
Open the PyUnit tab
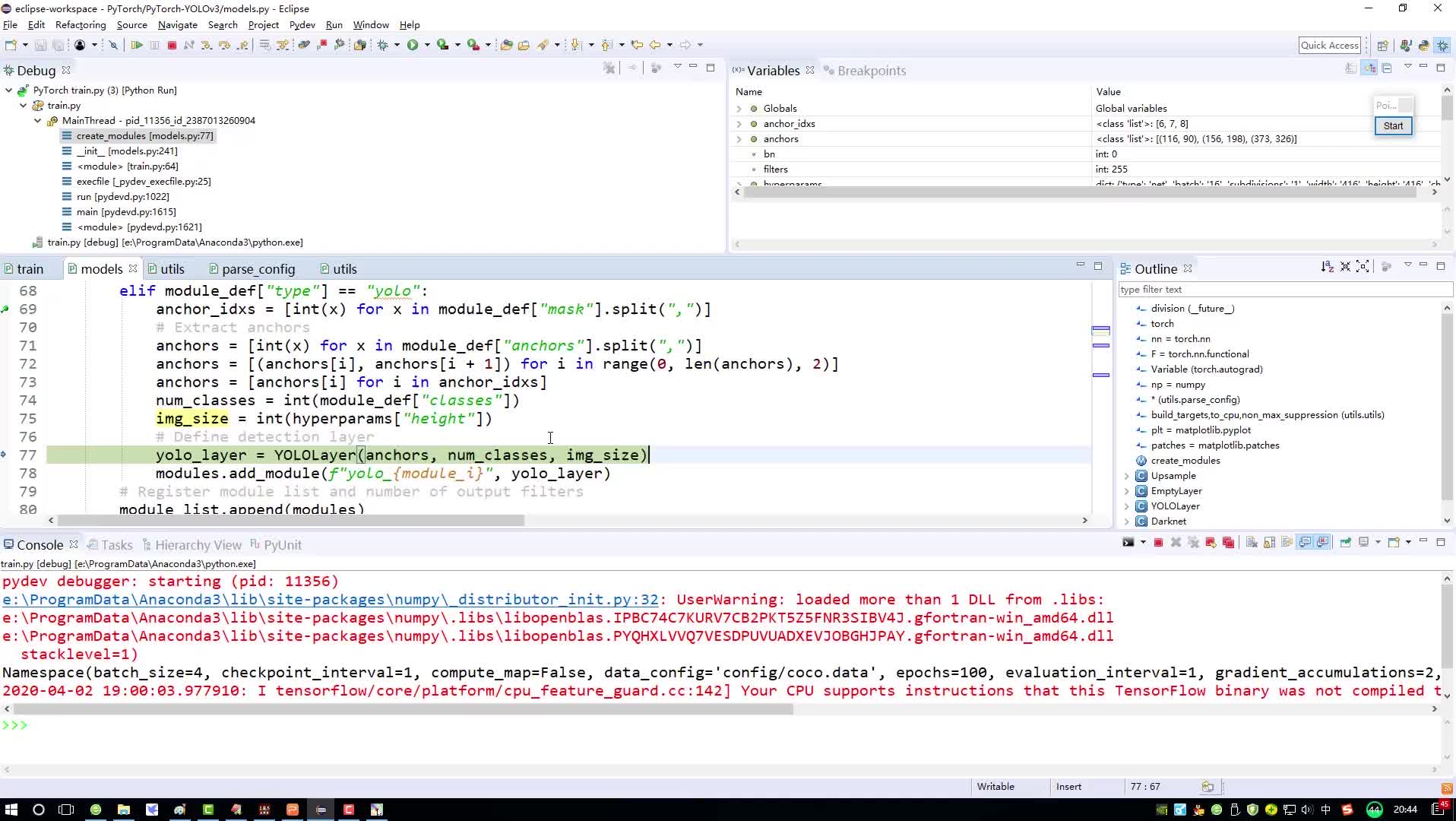coord(276,545)
